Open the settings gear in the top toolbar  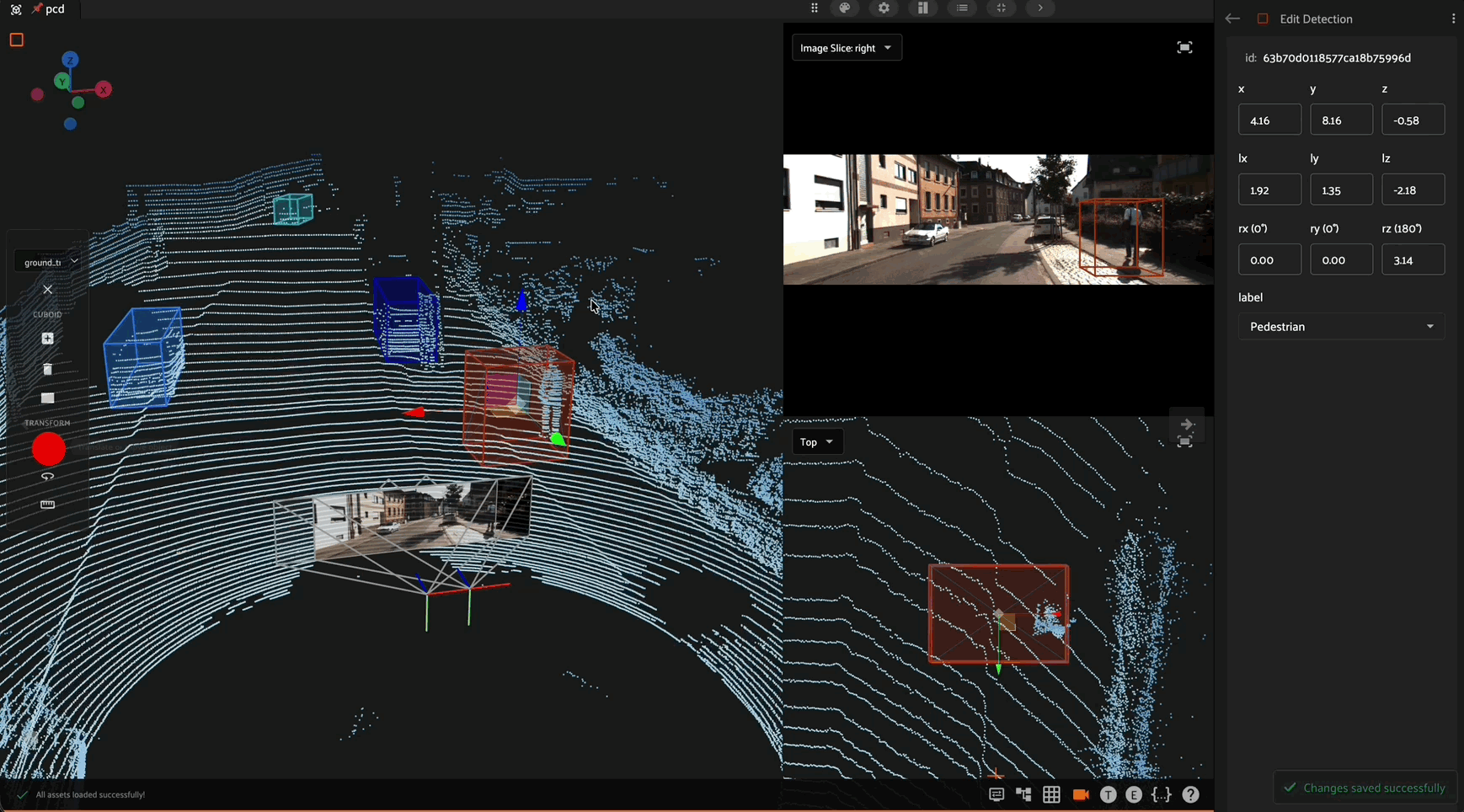[884, 8]
